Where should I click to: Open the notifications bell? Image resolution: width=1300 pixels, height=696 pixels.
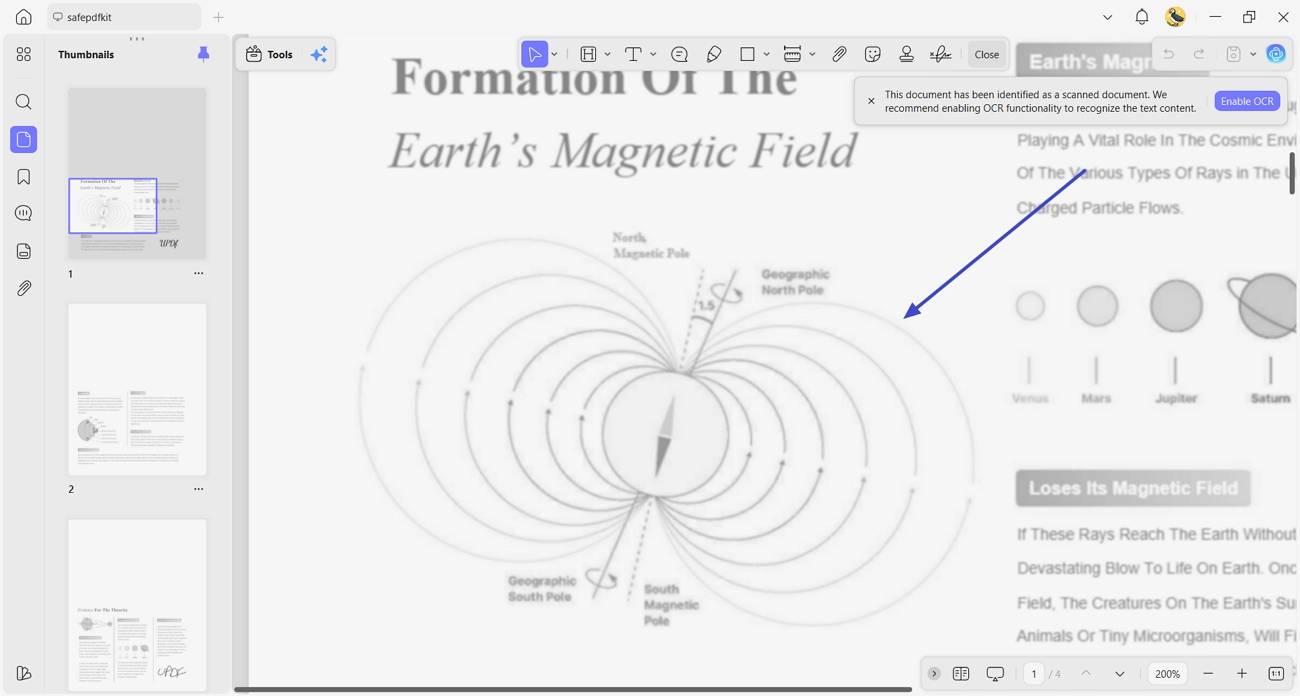(x=1141, y=17)
